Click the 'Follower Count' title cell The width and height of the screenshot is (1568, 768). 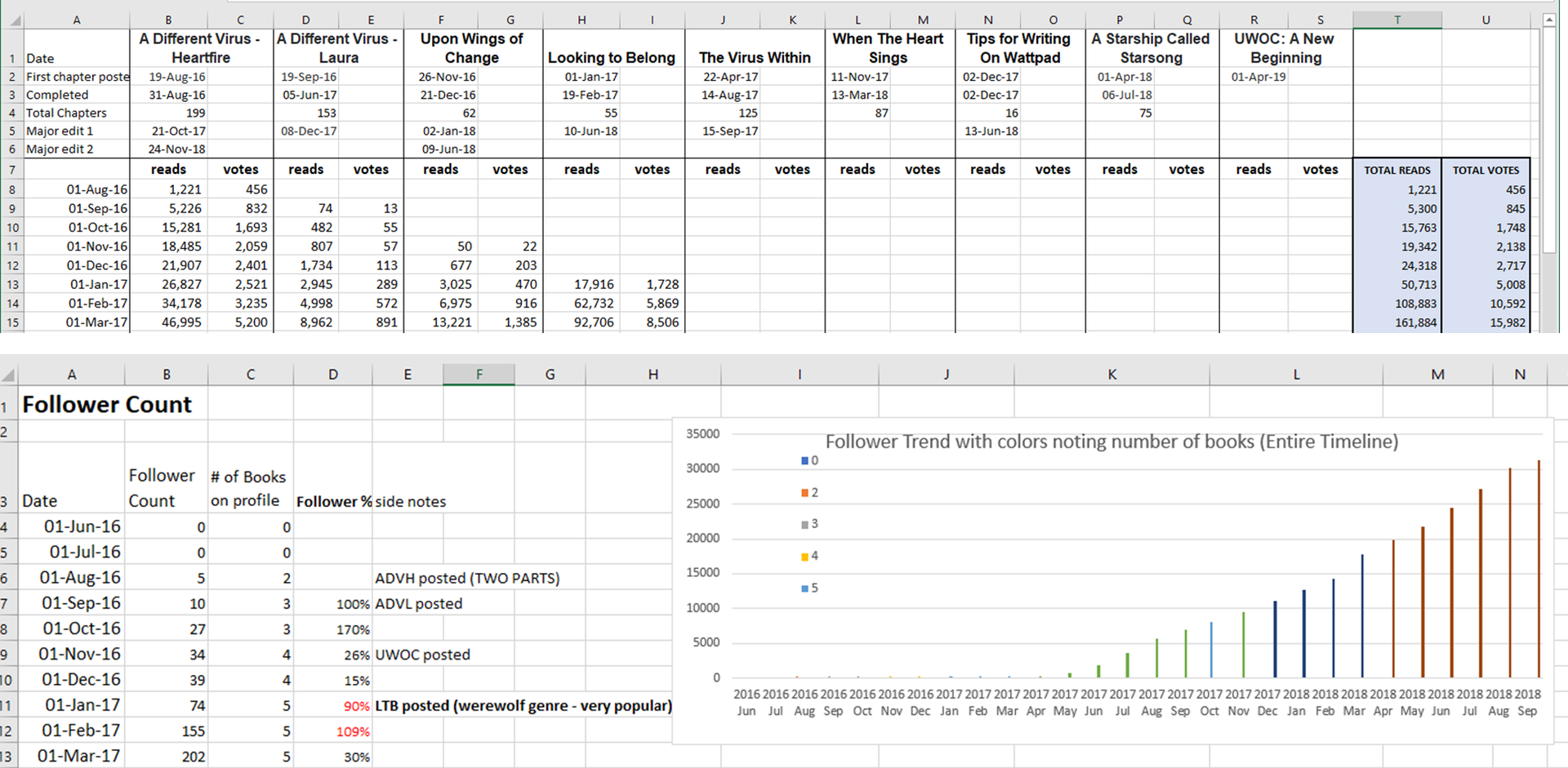coord(107,405)
